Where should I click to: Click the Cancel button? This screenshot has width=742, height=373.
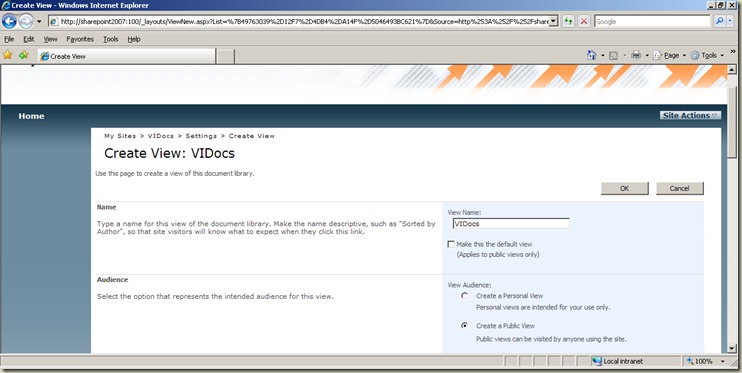pos(680,188)
